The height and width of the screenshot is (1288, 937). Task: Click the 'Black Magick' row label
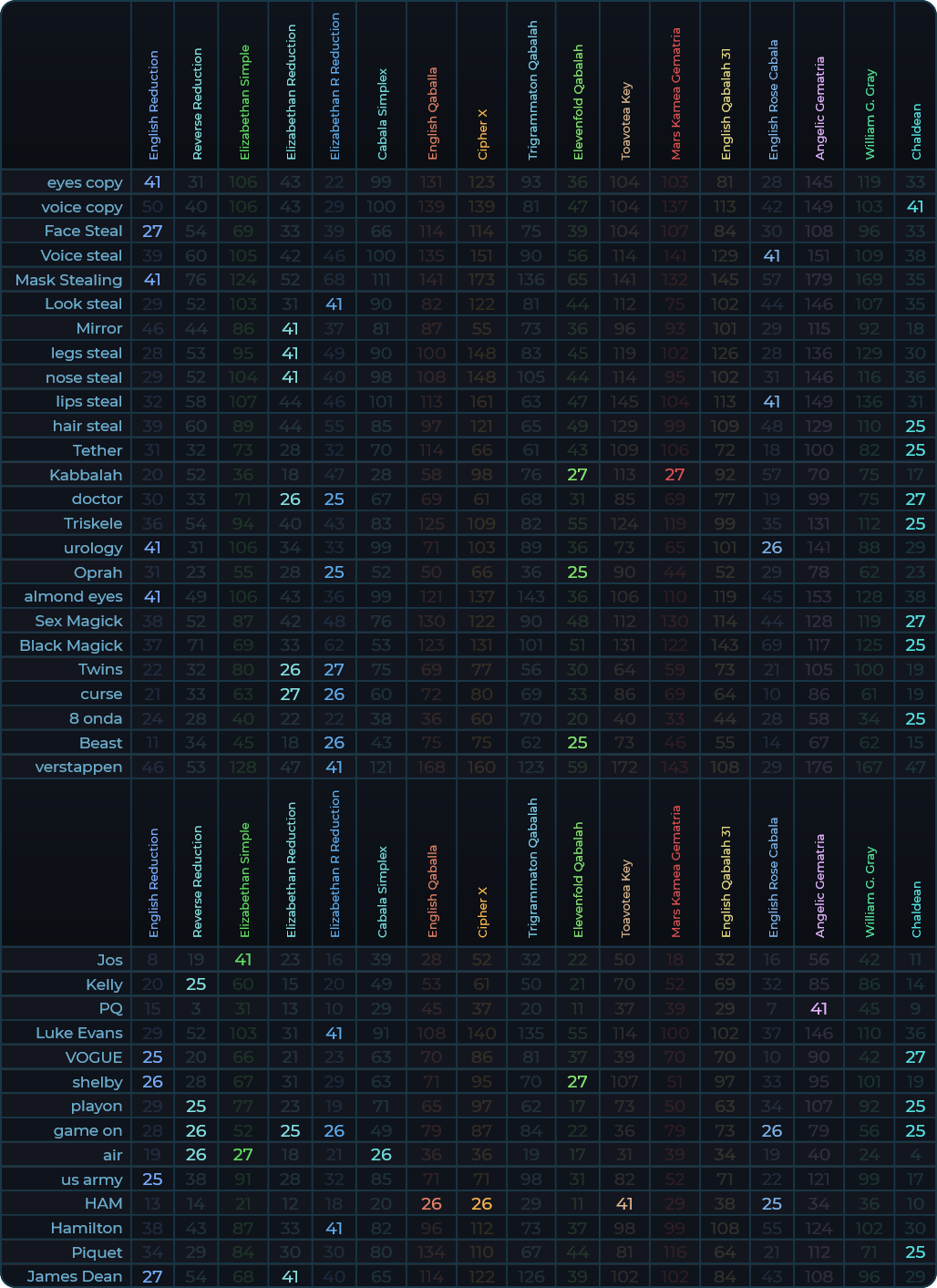[x=71, y=645]
